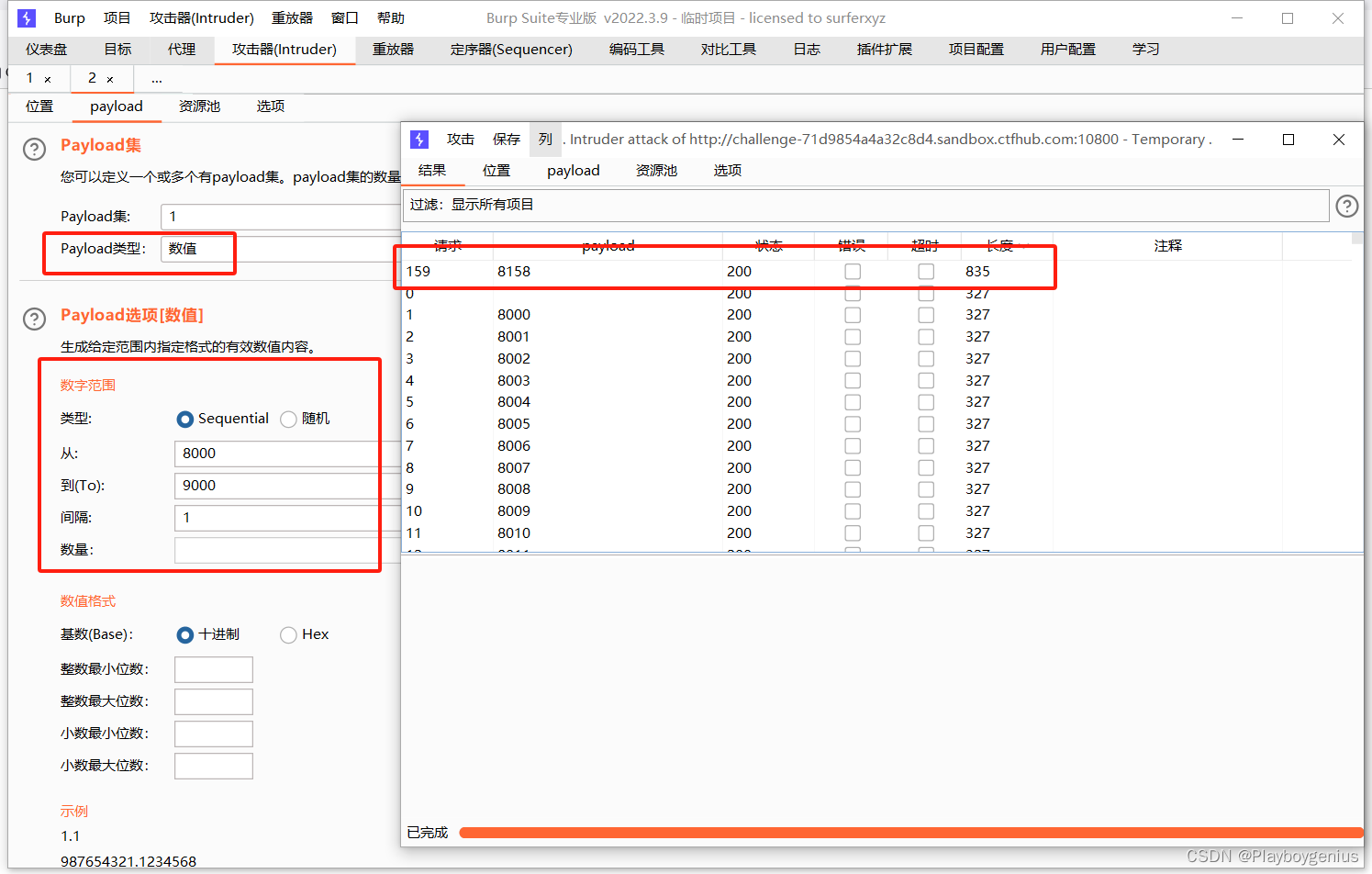The height and width of the screenshot is (874, 1372).
Task: Click the 从 field containing 8000
Action: (287, 454)
